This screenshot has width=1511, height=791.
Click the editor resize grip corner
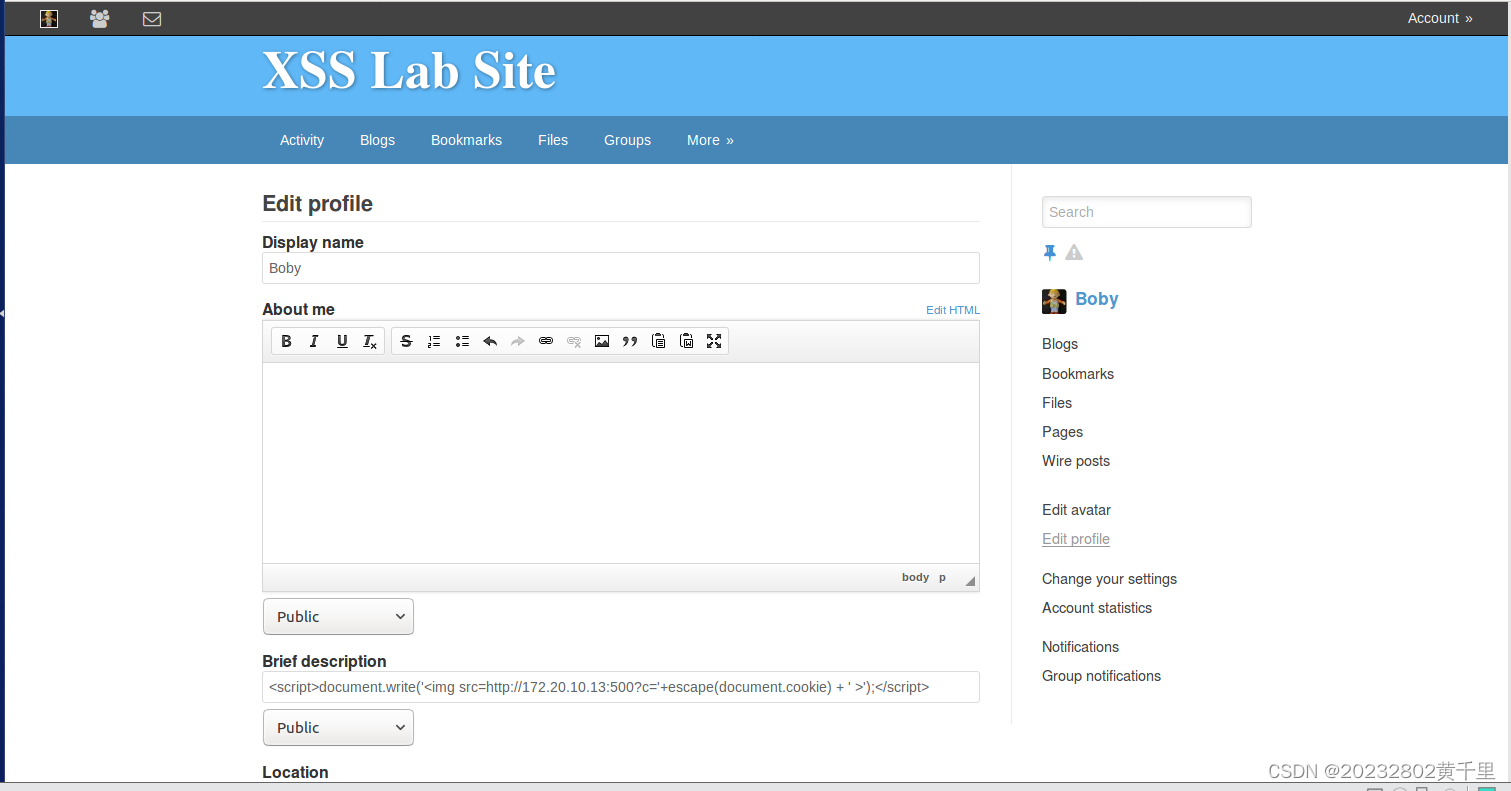click(x=969, y=580)
